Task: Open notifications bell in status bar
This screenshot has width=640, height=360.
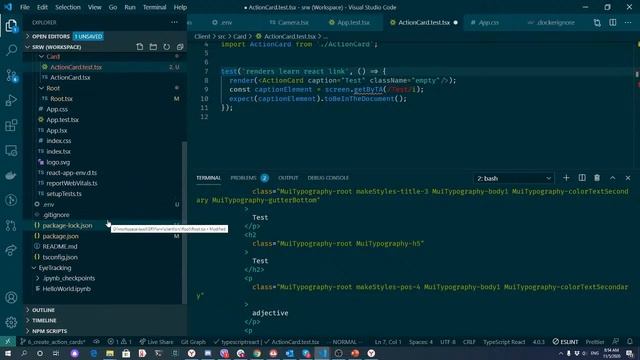Action: (x=630, y=342)
